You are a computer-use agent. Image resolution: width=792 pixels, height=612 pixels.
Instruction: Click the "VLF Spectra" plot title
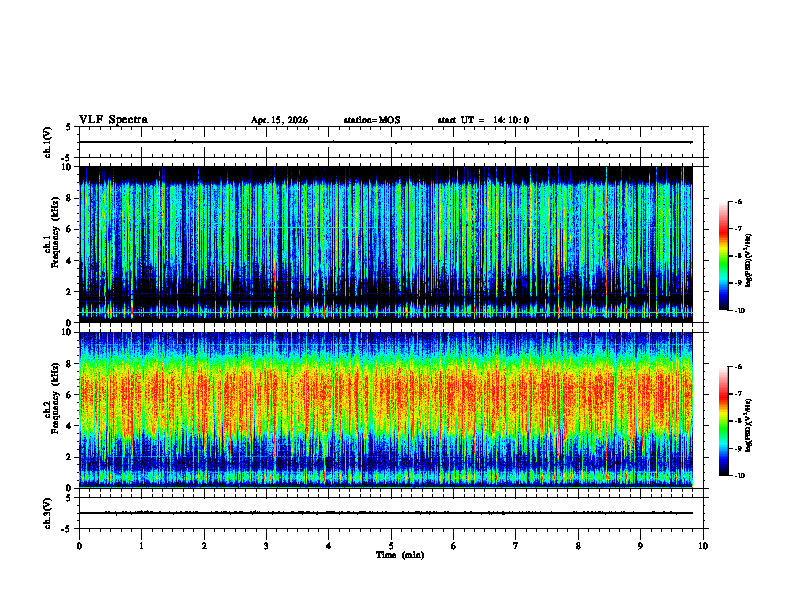[113, 120]
